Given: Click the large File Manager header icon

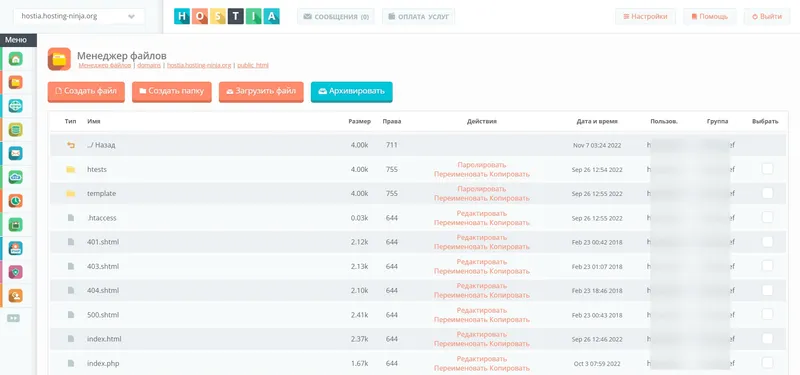Looking at the screenshot, I should point(59,59).
